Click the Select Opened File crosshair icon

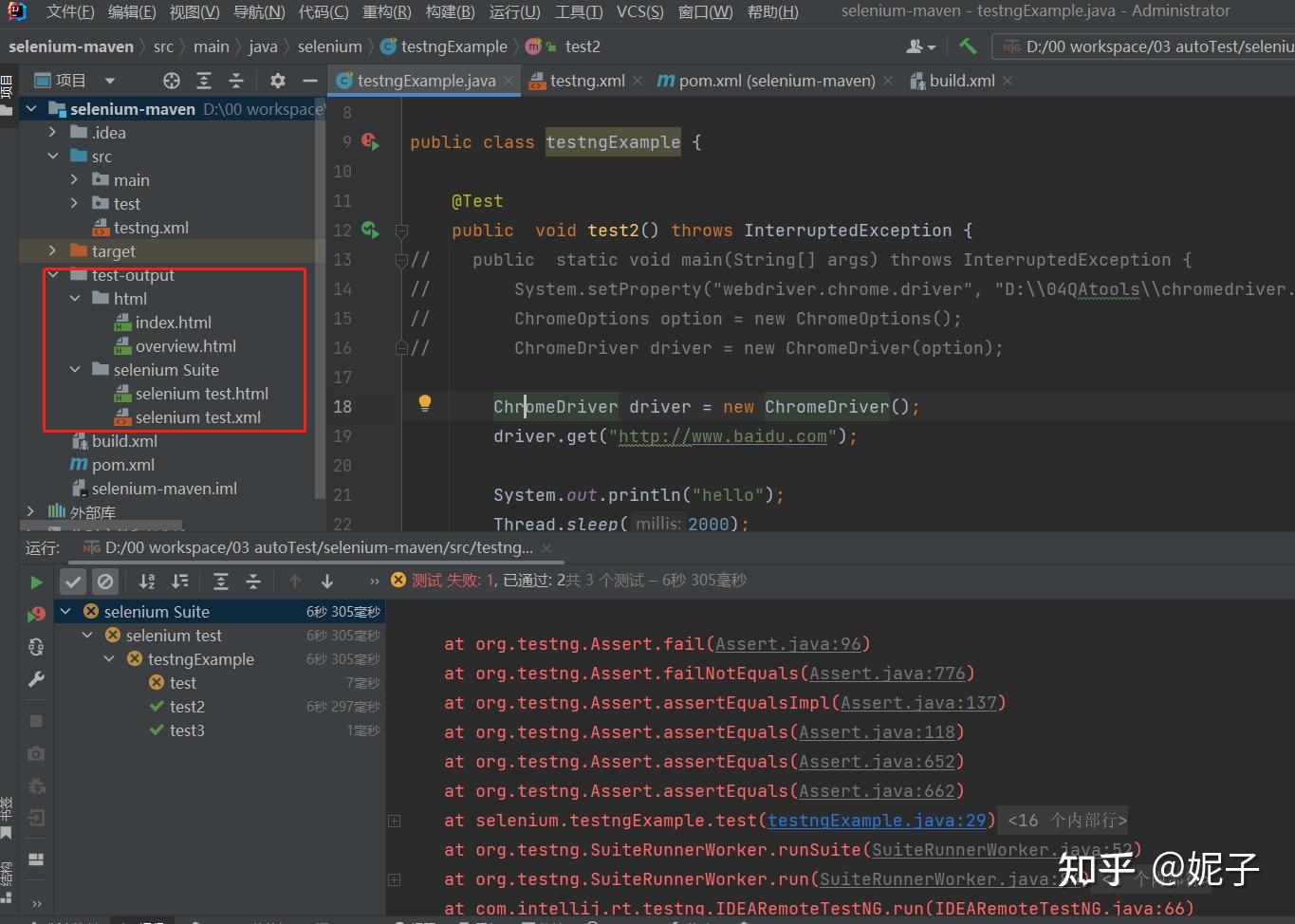coord(172,80)
